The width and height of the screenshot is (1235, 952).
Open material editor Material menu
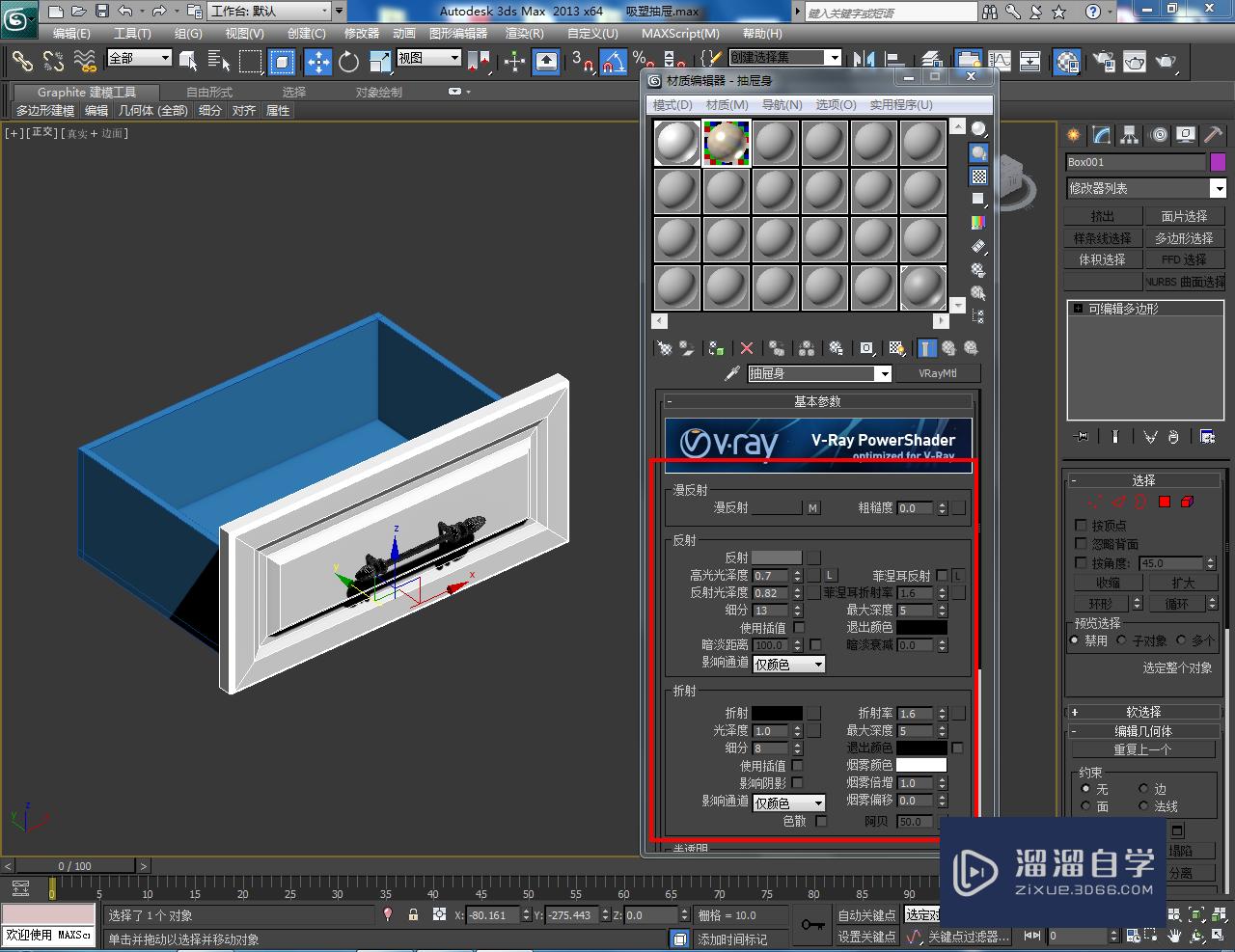727,104
